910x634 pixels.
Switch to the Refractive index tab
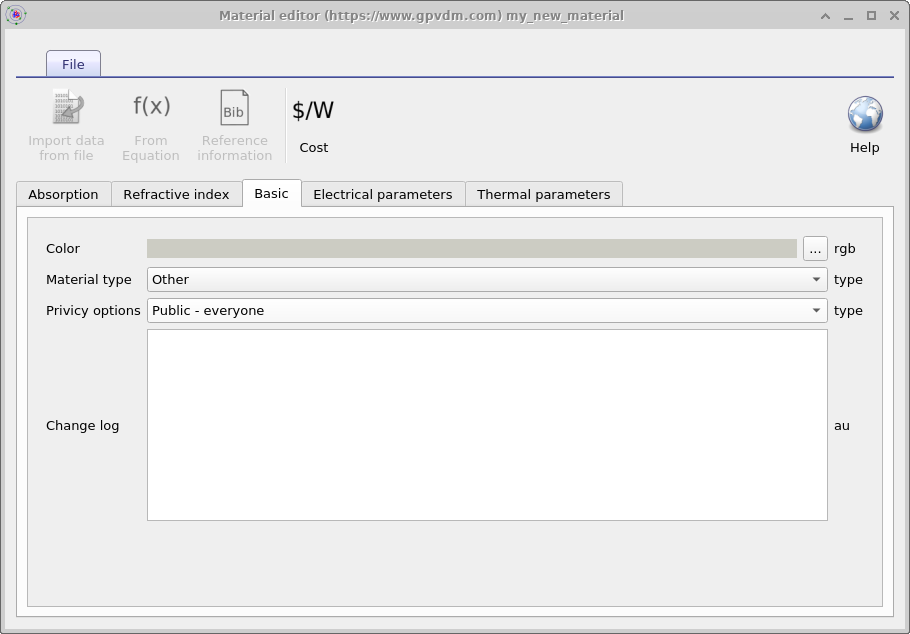(176, 194)
